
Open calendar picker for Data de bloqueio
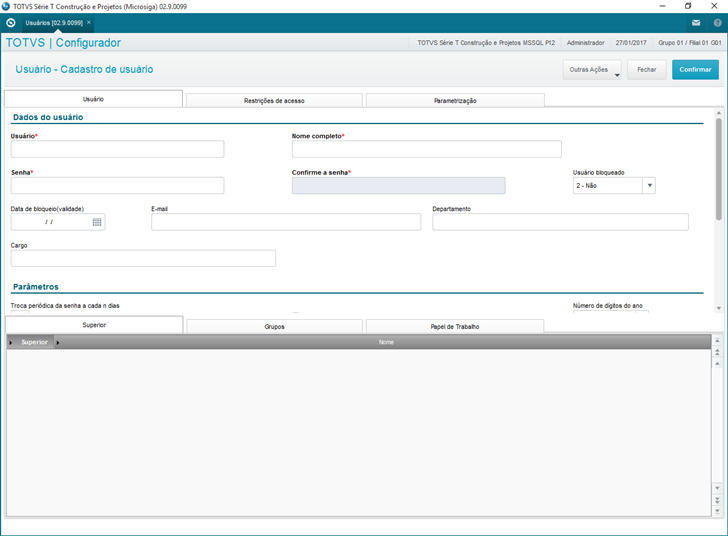coord(97,222)
